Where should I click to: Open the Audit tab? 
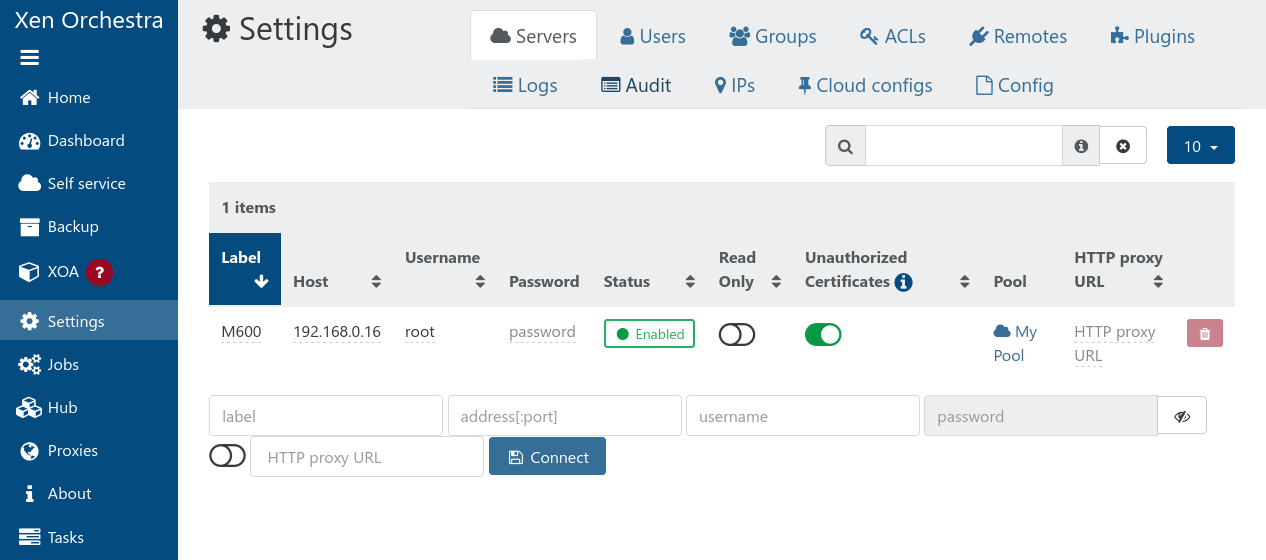click(636, 86)
